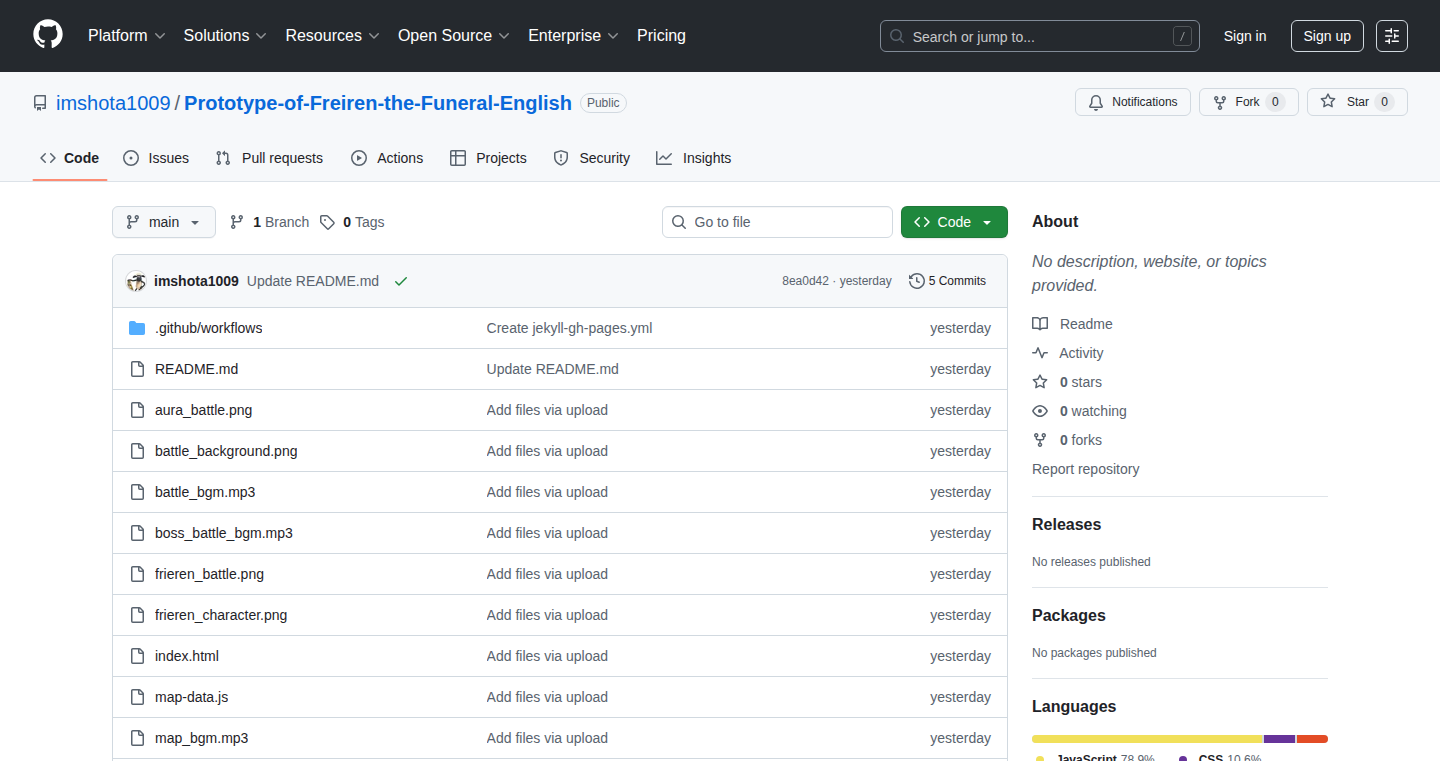Click the file icon beside aura_battle.png
This screenshot has height=761, width=1440.
(137, 410)
